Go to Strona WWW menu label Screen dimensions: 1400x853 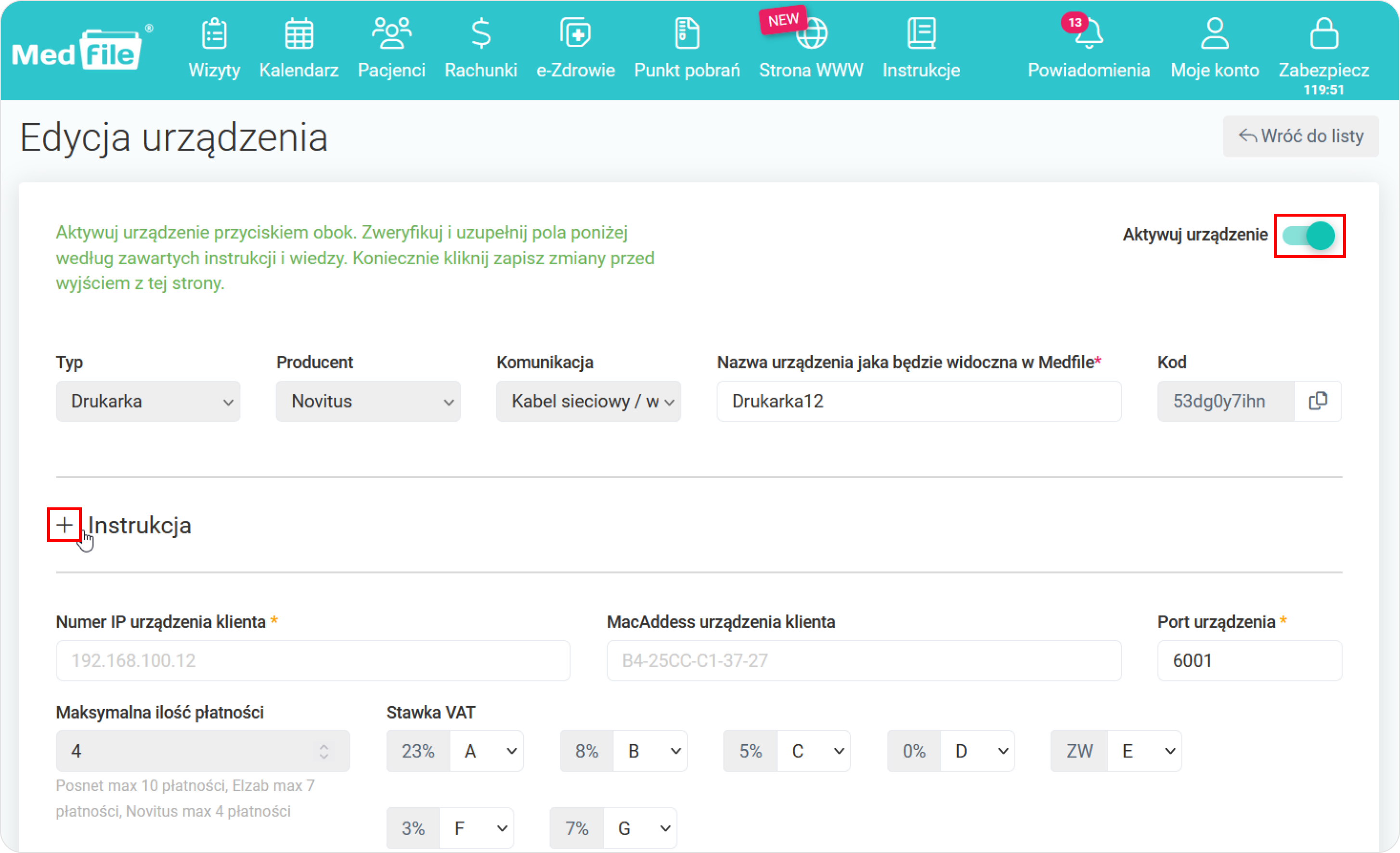811,70
